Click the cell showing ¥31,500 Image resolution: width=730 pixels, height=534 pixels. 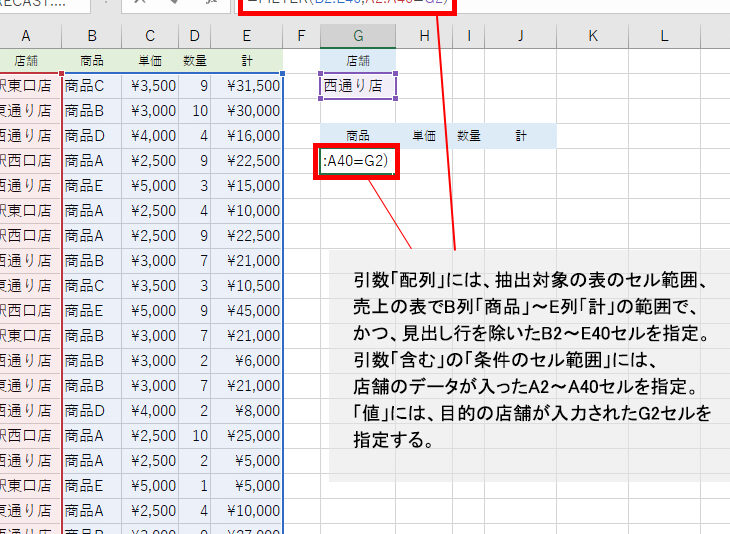coord(246,86)
